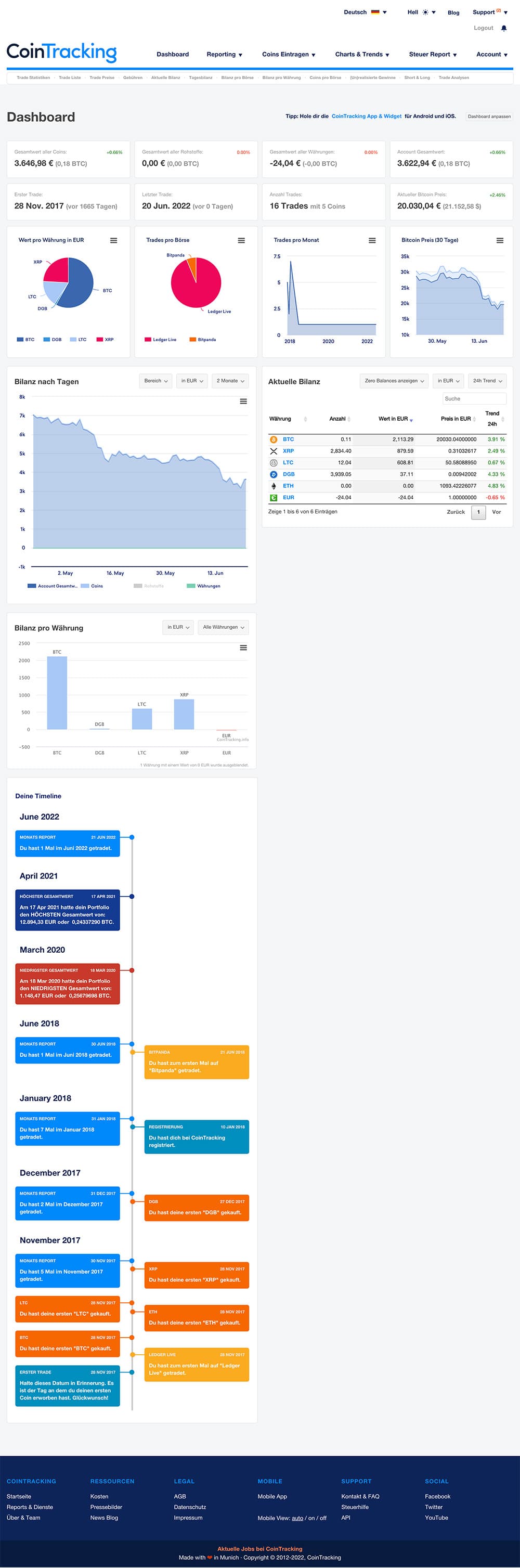Toggle Ledger Live legend in Trades pro Börse

pos(161,340)
